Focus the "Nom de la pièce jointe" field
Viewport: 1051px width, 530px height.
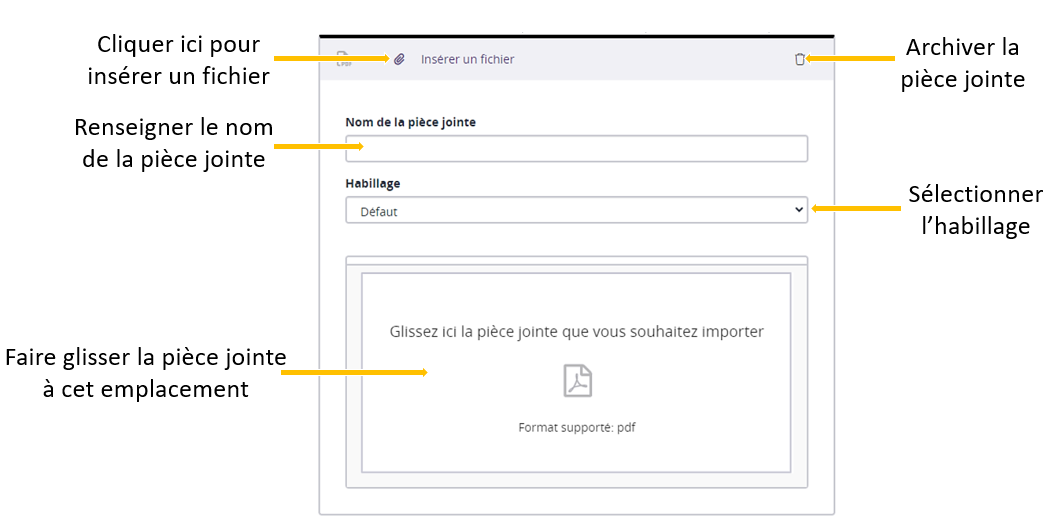point(576,149)
